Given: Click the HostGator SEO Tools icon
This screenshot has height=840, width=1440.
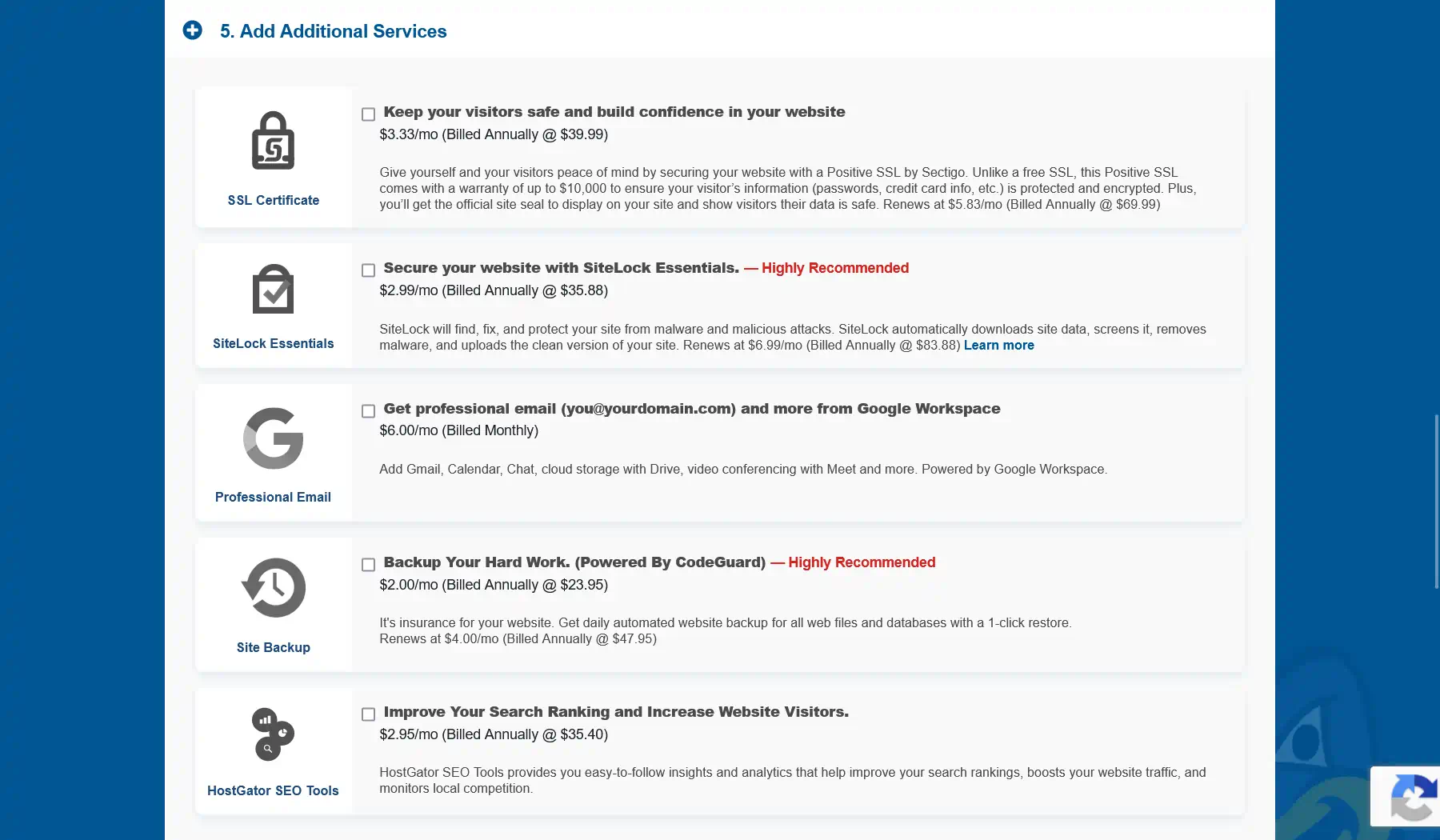Looking at the screenshot, I should pos(273,734).
